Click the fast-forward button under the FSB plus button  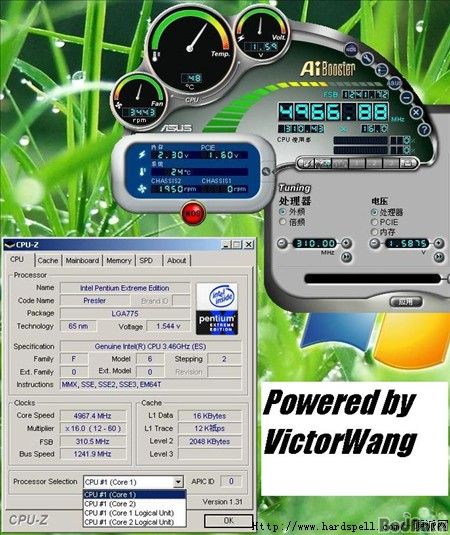point(347,257)
